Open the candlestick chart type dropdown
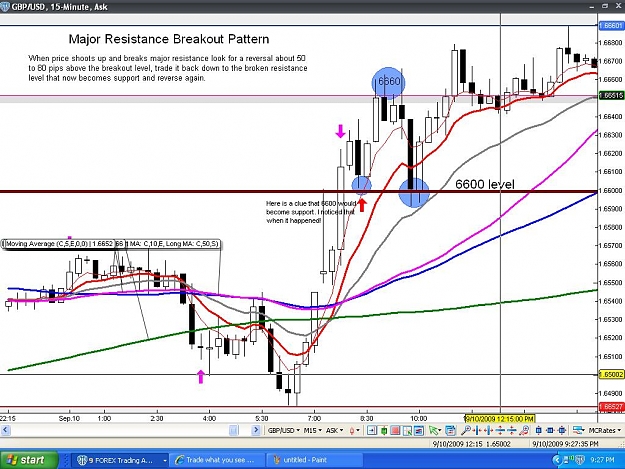 pyautogui.click(x=354, y=430)
